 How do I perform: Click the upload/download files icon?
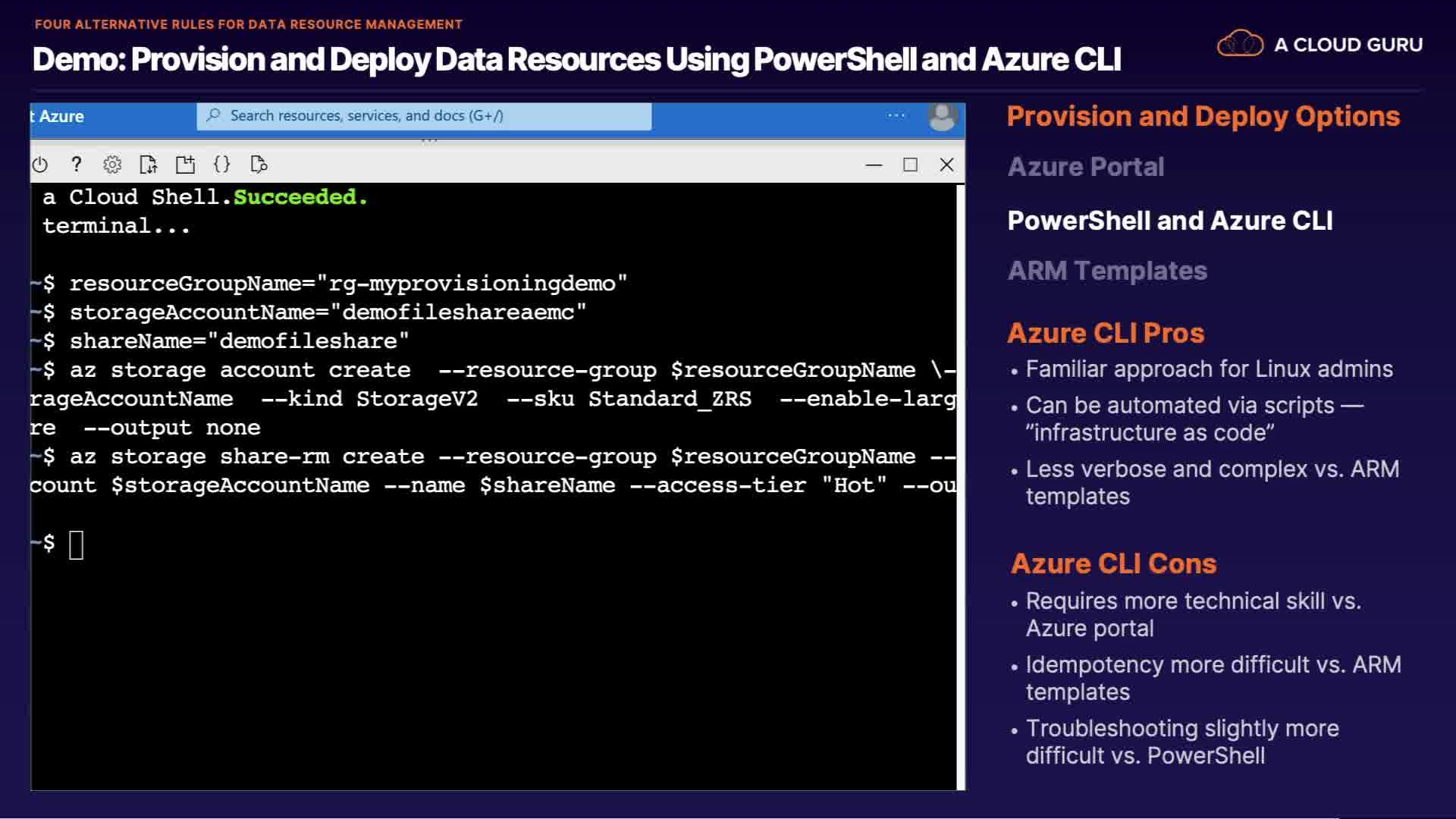(149, 165)
